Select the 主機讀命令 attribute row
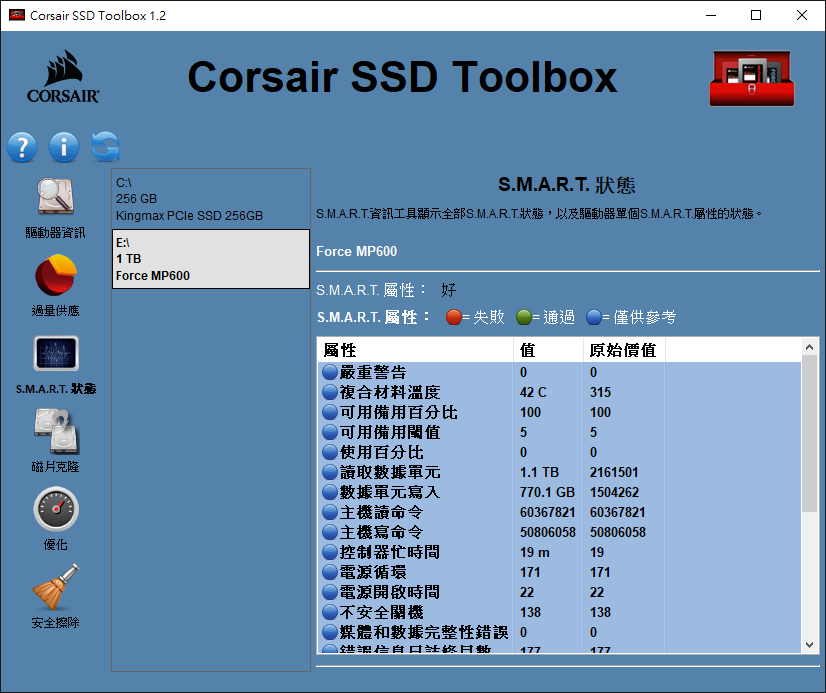This screenshot has width=826, height=693. pos(559,512)
